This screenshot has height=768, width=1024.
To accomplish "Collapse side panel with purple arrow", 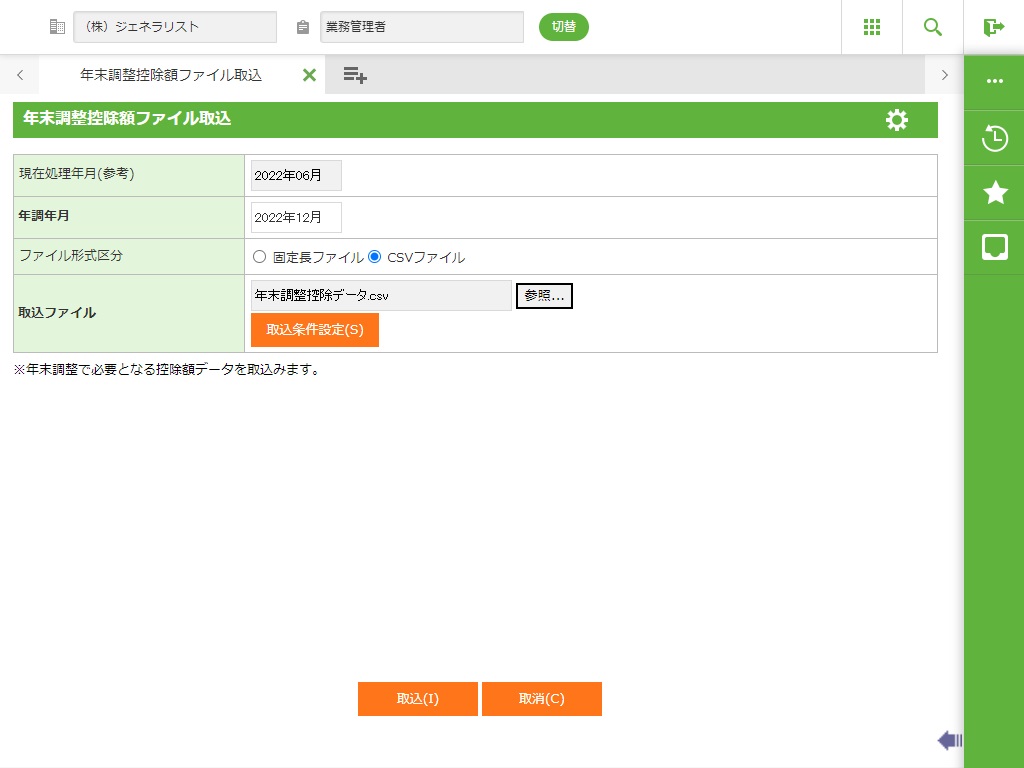I will [x=949, y=740].
